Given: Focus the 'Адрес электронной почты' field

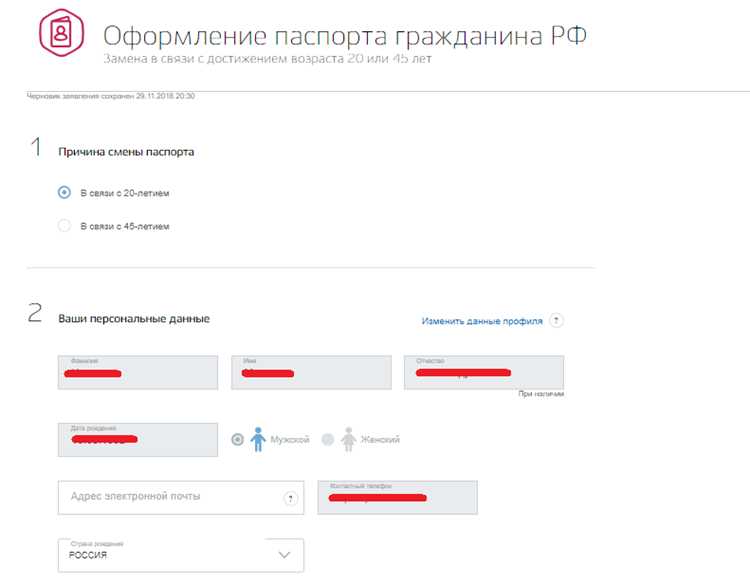Looking at the screenshot, I should [181, 498].
